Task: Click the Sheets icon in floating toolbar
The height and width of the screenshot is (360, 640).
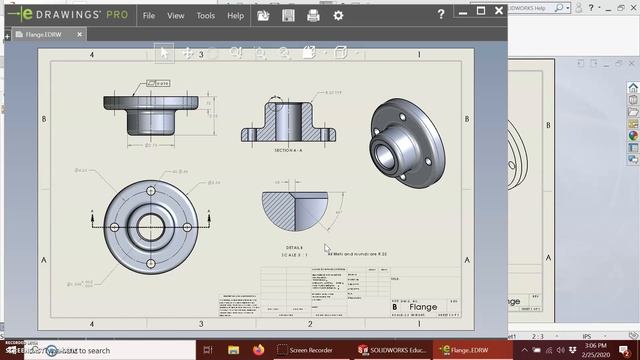Action: [309, 53]
